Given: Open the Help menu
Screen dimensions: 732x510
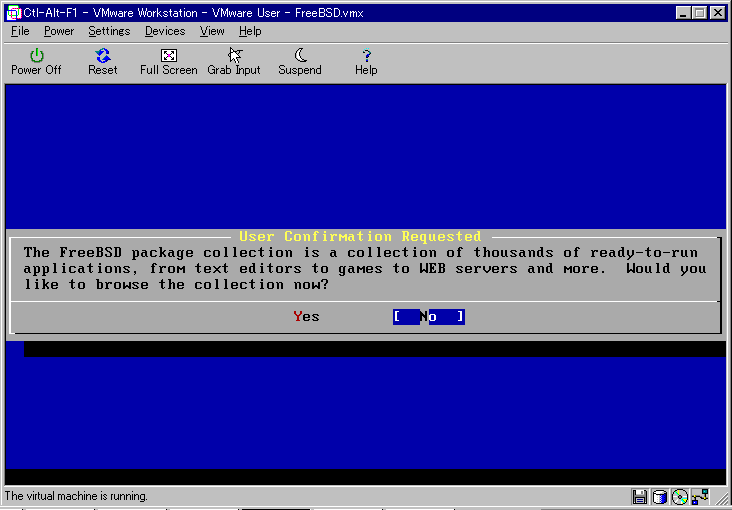Looking at the screenshot, I should pyautogui.click(x=250, y=31).
